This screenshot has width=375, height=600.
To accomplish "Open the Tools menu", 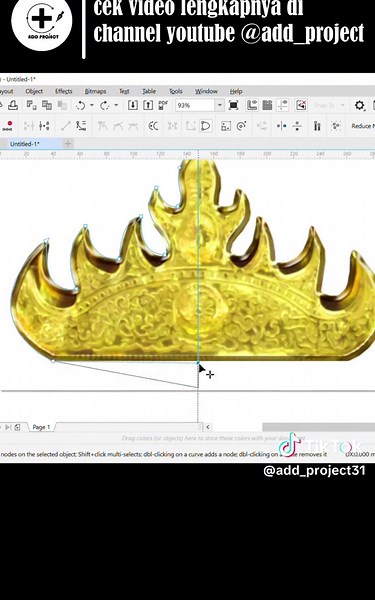I will click(176, 91).
